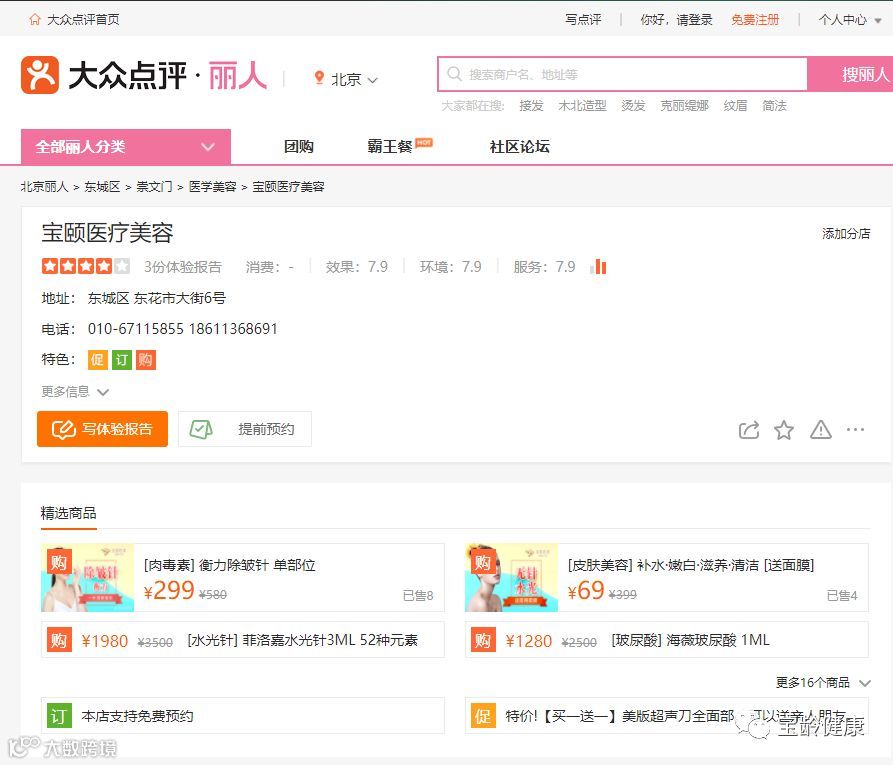Click the shop title 宝颐医疗美容

107,233
